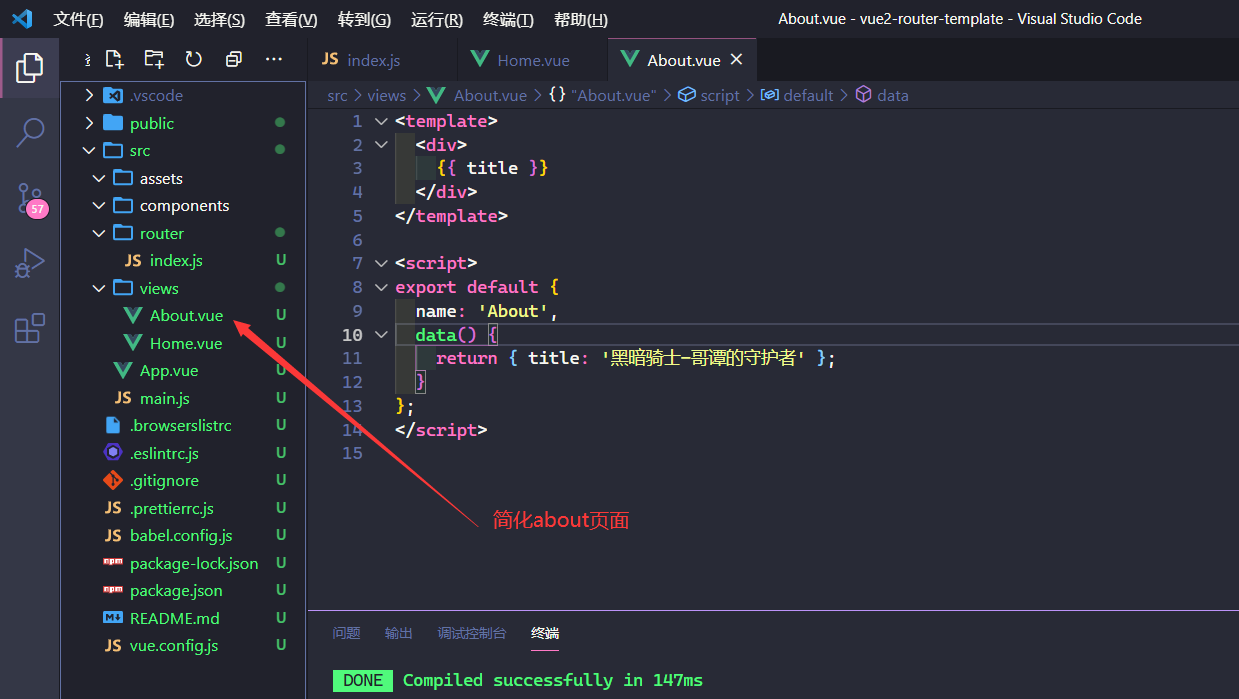
Task: Collapse all folders in explorer
Action: tap(234, 59)
